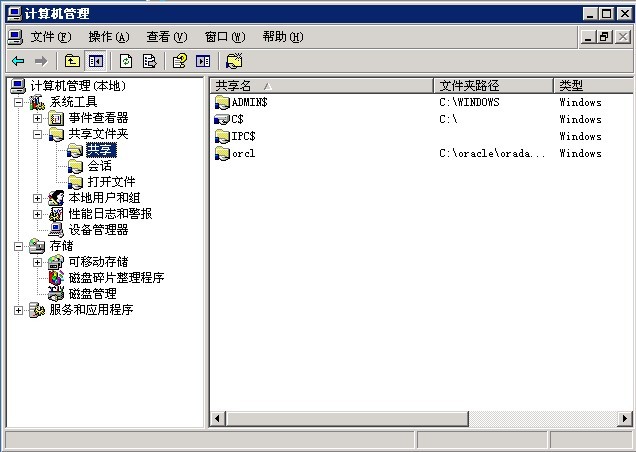Toggle the action pane icon beside the Help icon

pos(203,61)
